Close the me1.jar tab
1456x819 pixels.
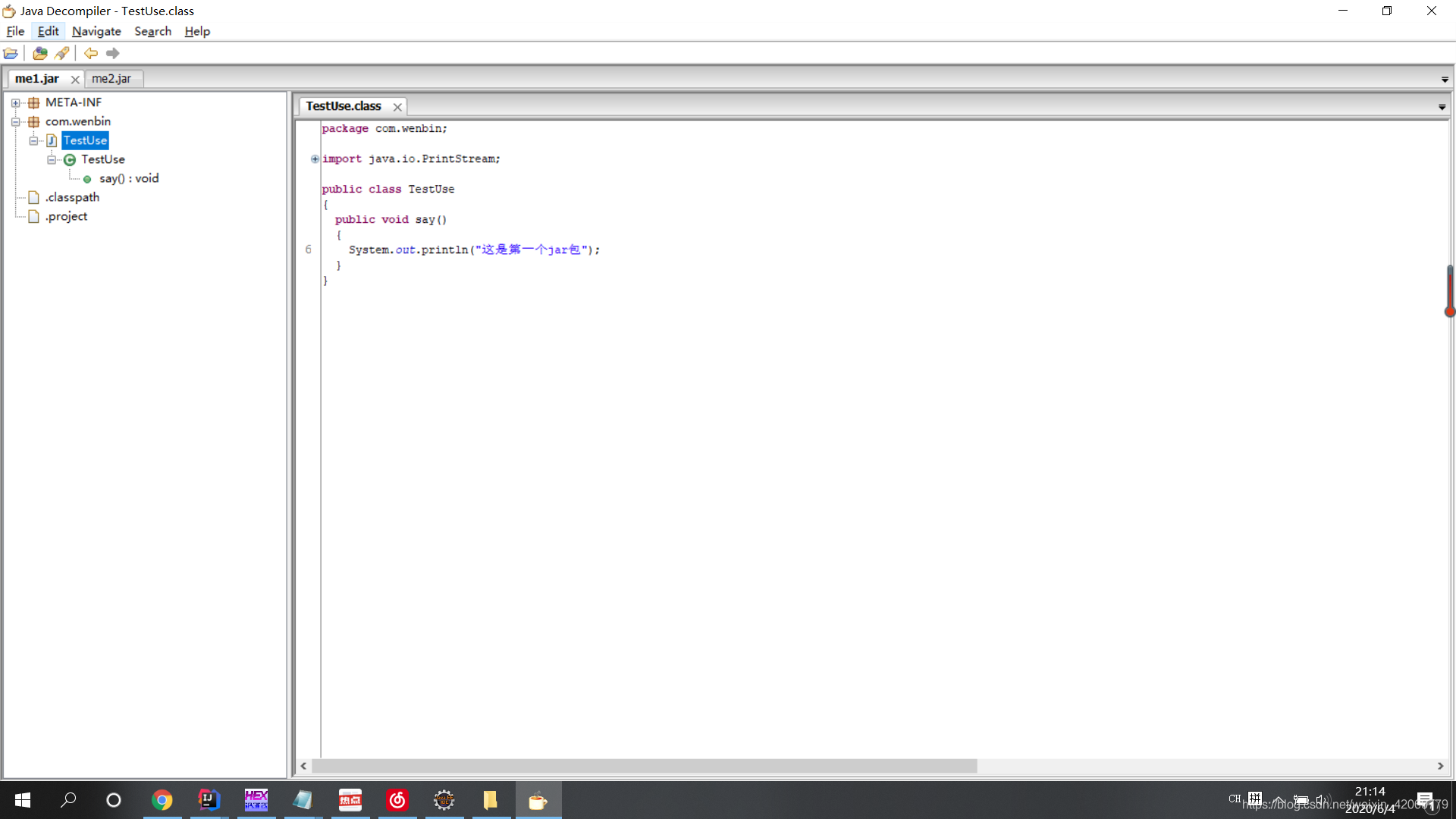tap(75, 80)
